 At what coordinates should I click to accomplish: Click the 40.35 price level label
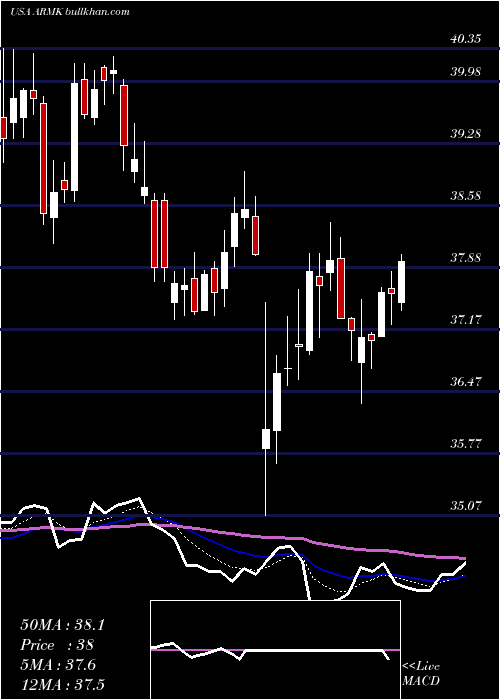(x=466, y=39)
